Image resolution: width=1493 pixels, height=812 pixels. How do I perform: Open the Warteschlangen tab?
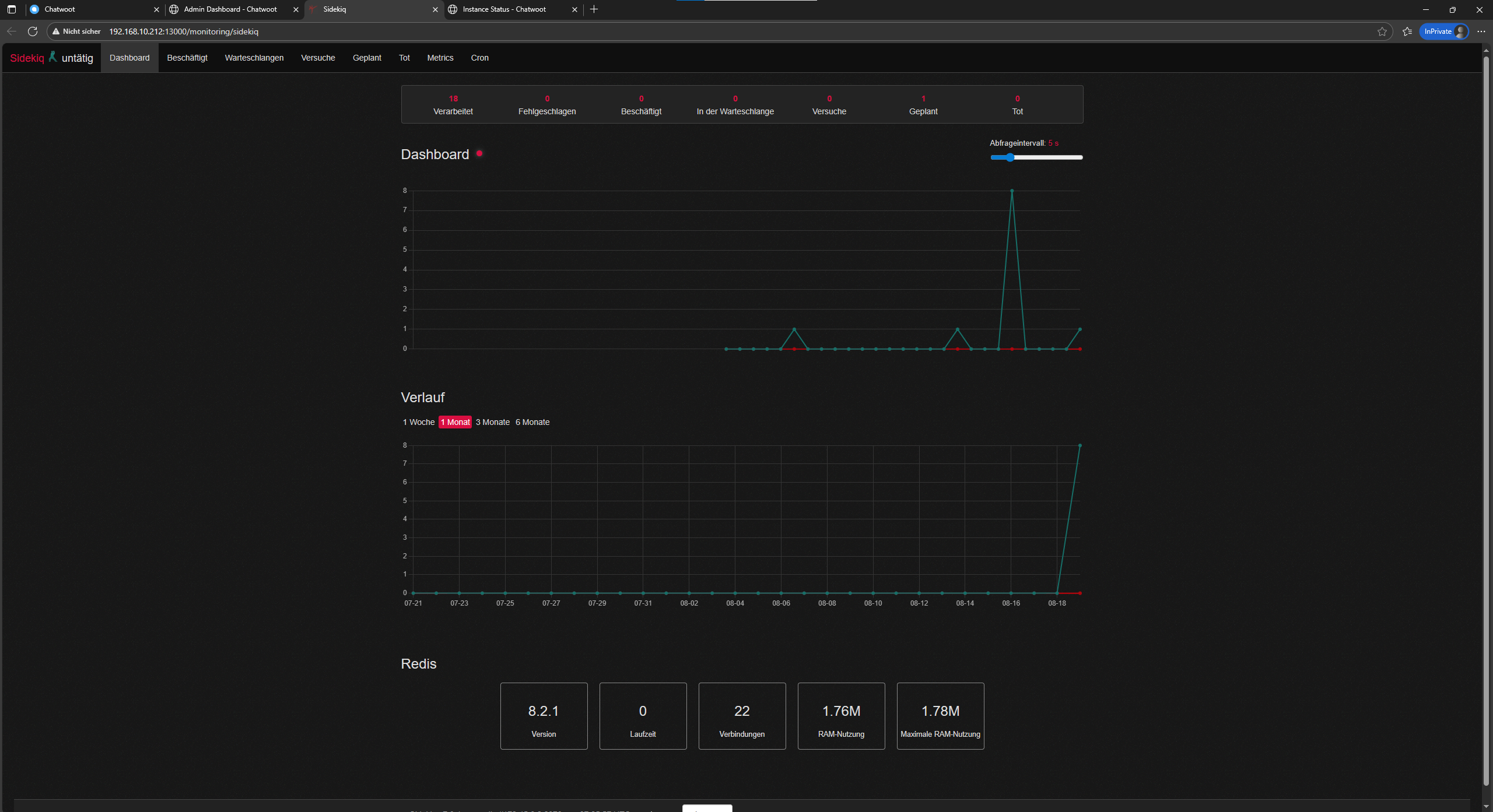254,58
